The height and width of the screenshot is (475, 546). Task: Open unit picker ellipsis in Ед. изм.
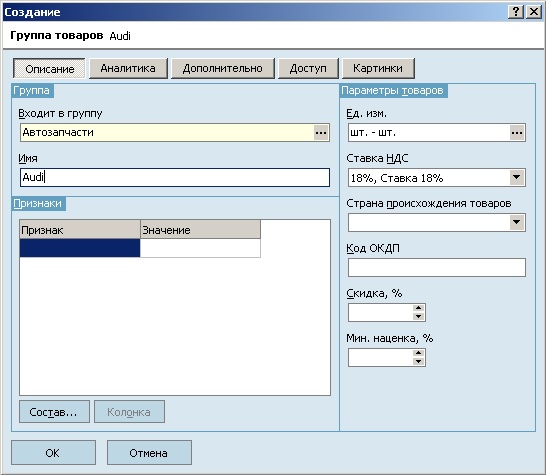tap(517, 132)
